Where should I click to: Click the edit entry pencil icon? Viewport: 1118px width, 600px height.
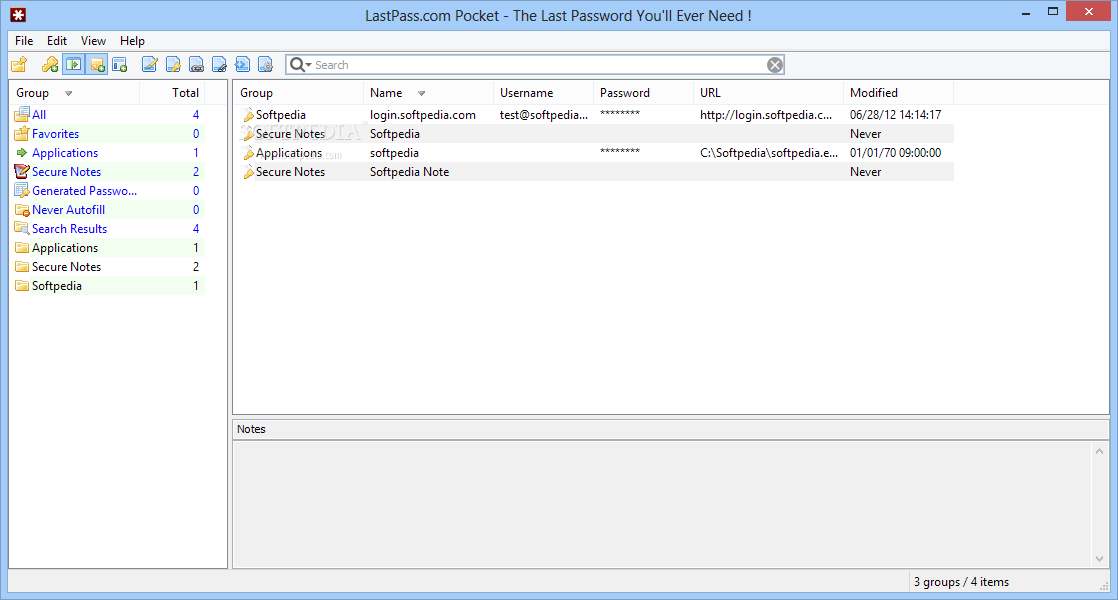(x=150, y=65)
